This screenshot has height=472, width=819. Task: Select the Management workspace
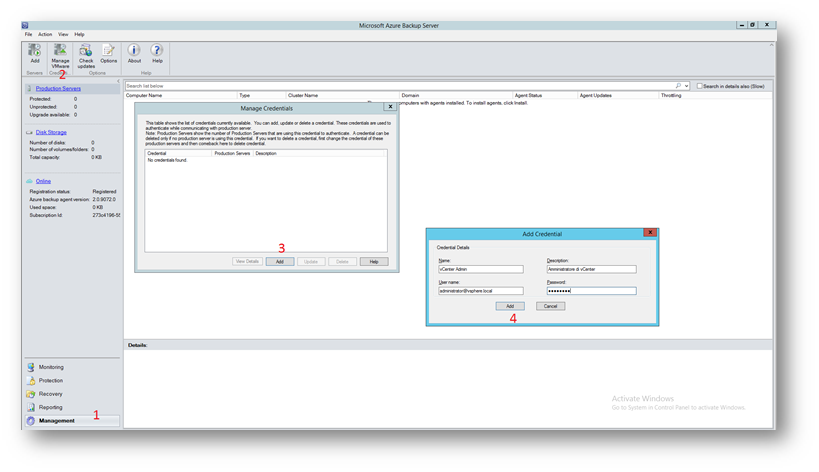coord(72,421)
